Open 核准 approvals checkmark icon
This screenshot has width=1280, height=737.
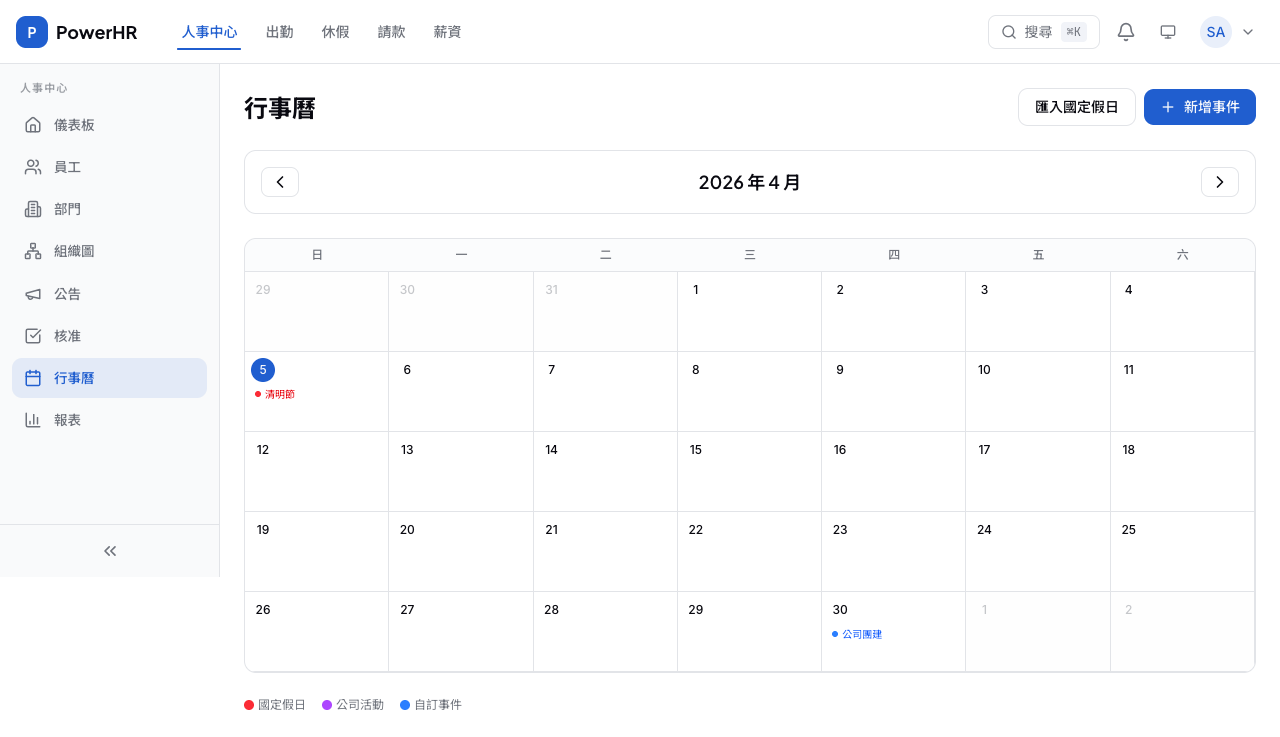33,336
